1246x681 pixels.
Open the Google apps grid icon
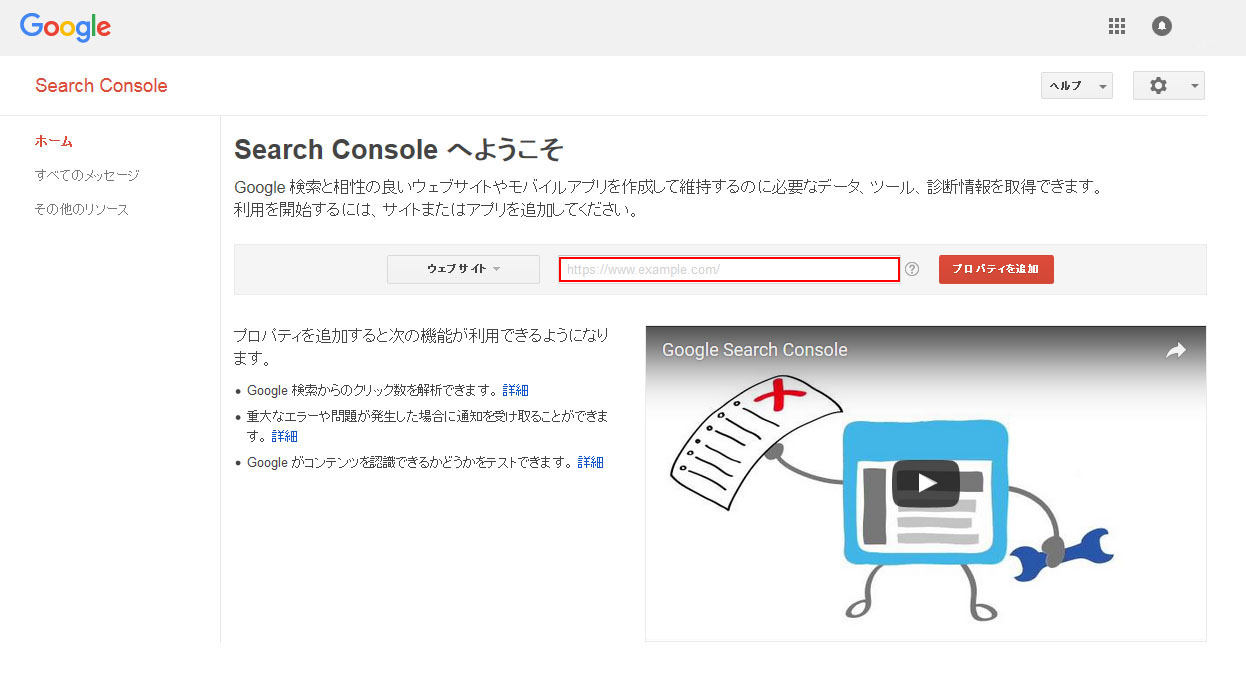(x=1117, y=27)
